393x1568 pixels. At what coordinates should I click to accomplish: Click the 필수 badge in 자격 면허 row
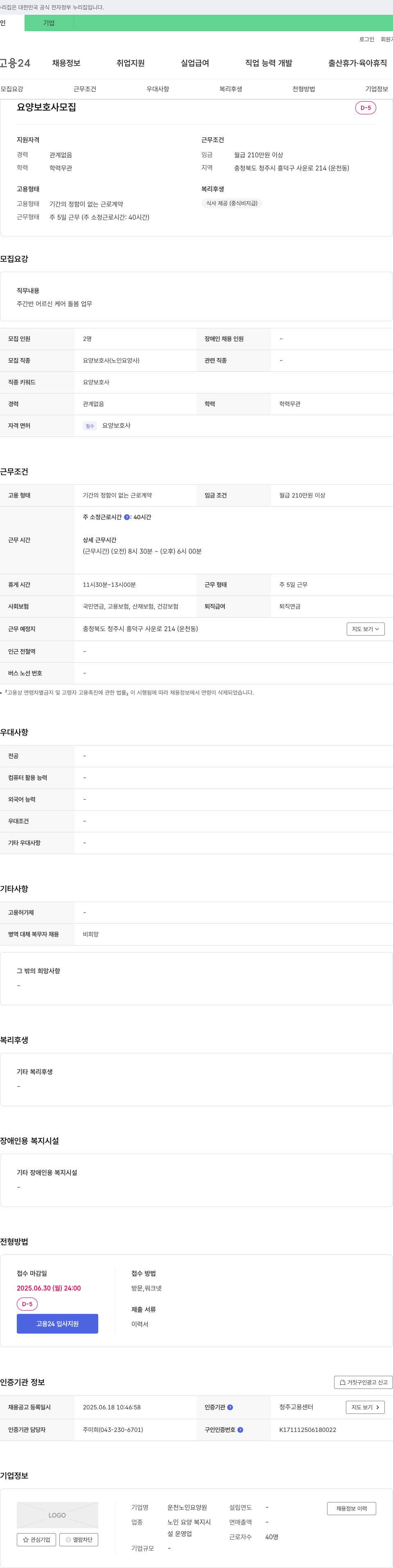click(x=90, y=426)
